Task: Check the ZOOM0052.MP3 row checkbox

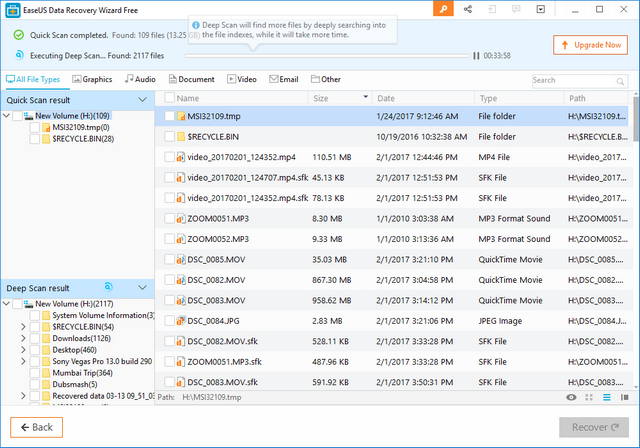Action: click(169, 239)
